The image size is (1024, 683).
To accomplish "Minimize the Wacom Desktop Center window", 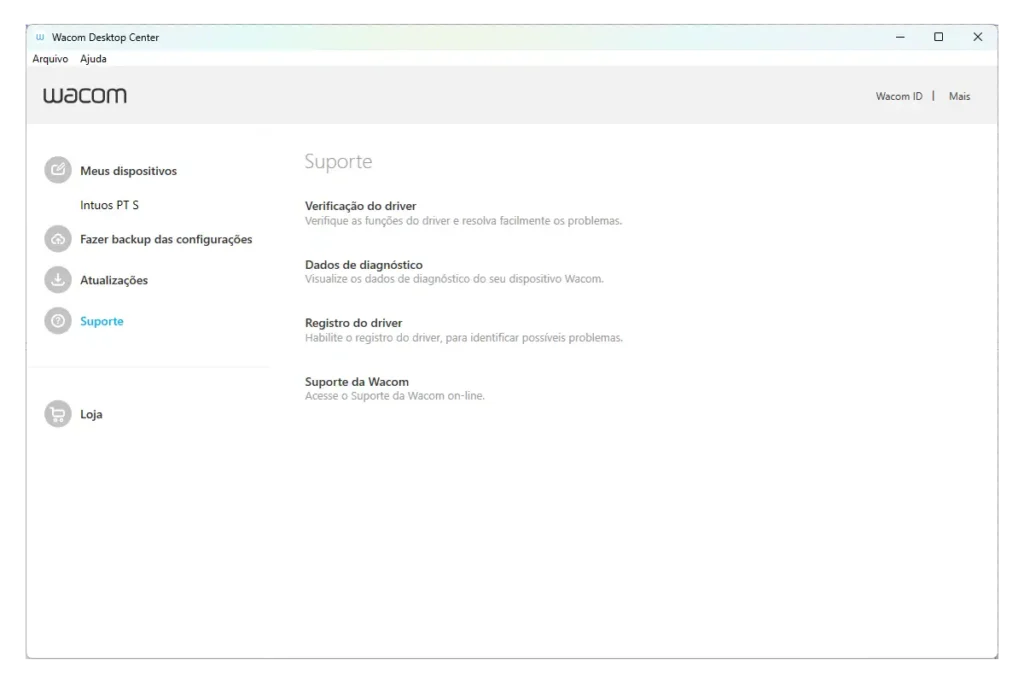I will coord(900,37).
